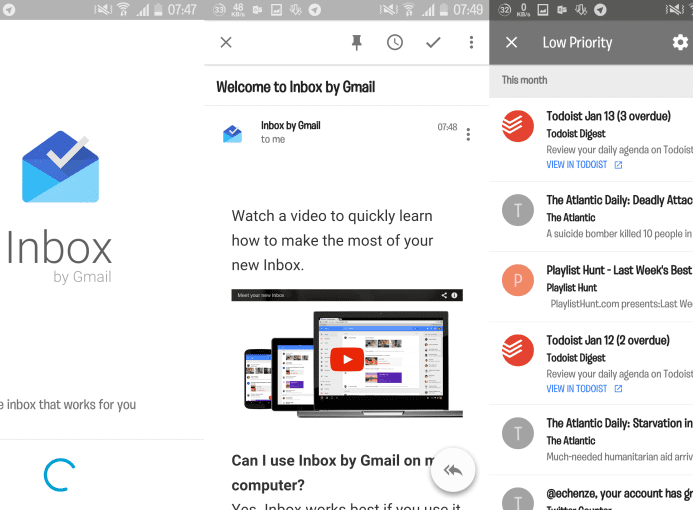Screen dimensions: 693x510
Task: Tap P avatar of Playlist Hunt email
Action: click(518, 280)
